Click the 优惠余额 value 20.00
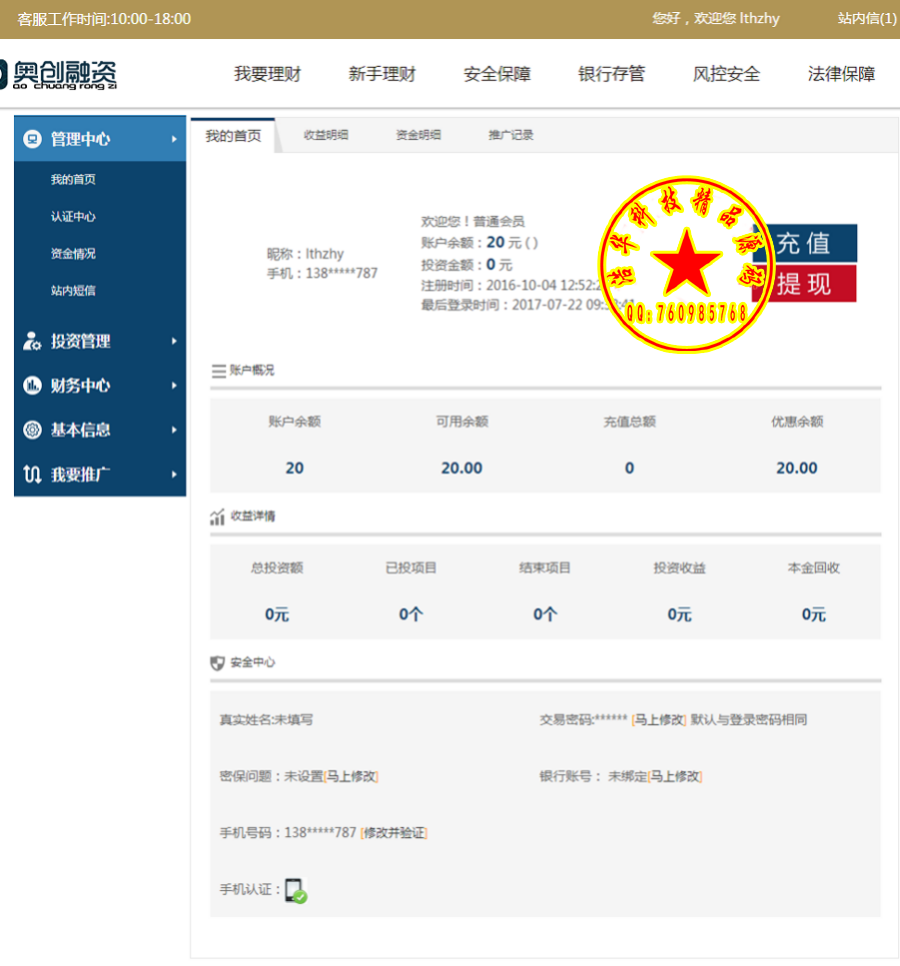The image size is (900, 966). point(797,468)
